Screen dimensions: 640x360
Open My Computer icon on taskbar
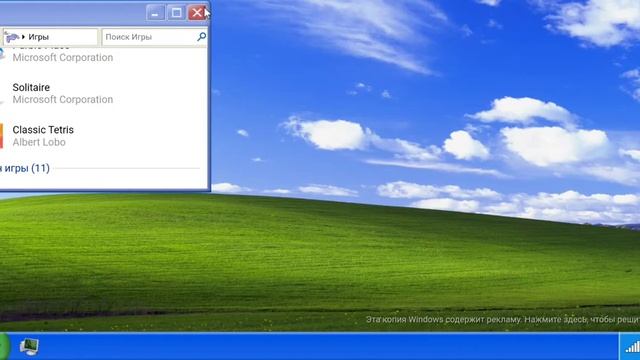coord(29,347)
